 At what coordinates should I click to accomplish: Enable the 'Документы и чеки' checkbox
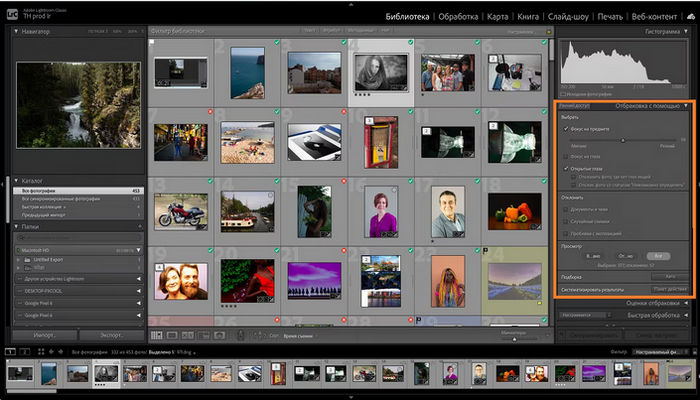tap(566, 209)
